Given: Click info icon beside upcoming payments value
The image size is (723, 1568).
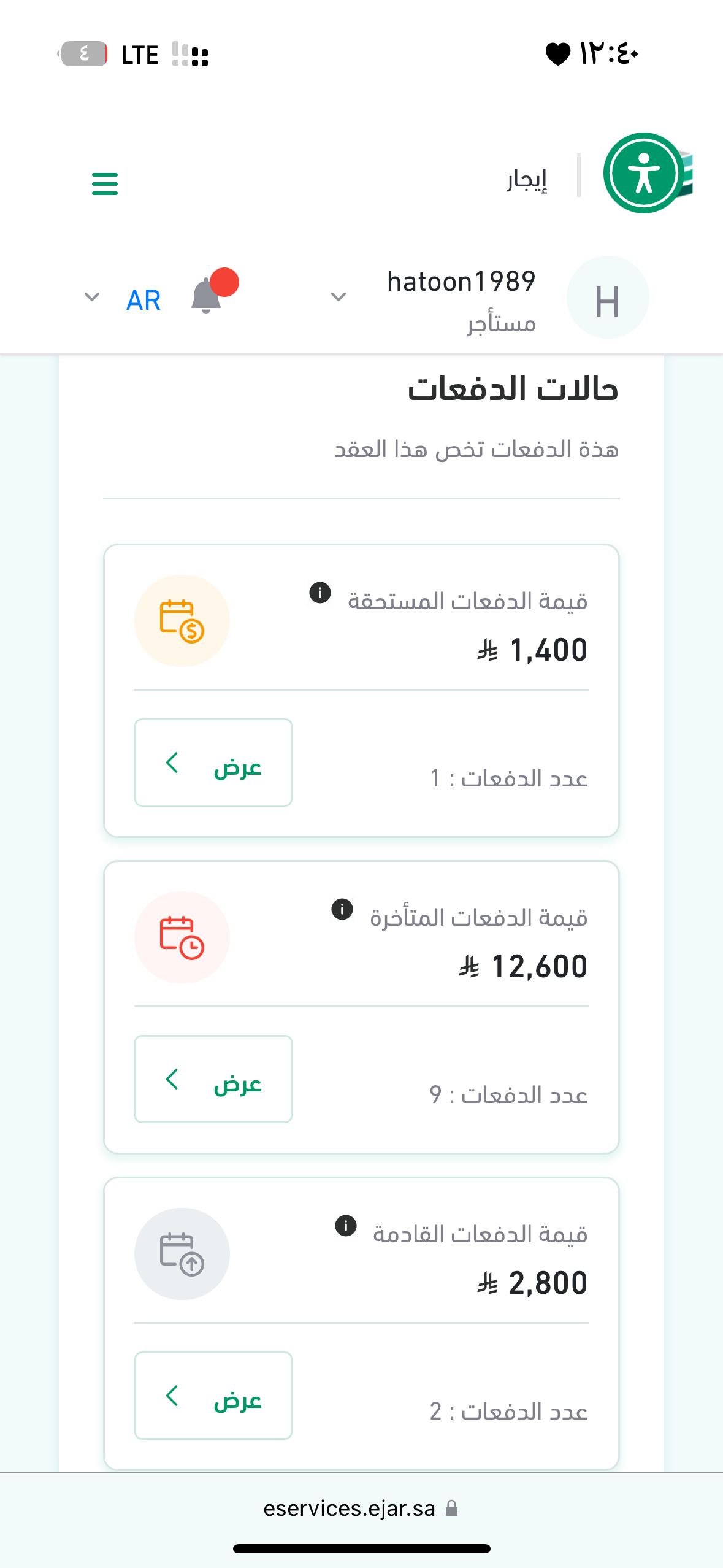Looking at the screenshot, I should click(346, 1226).
